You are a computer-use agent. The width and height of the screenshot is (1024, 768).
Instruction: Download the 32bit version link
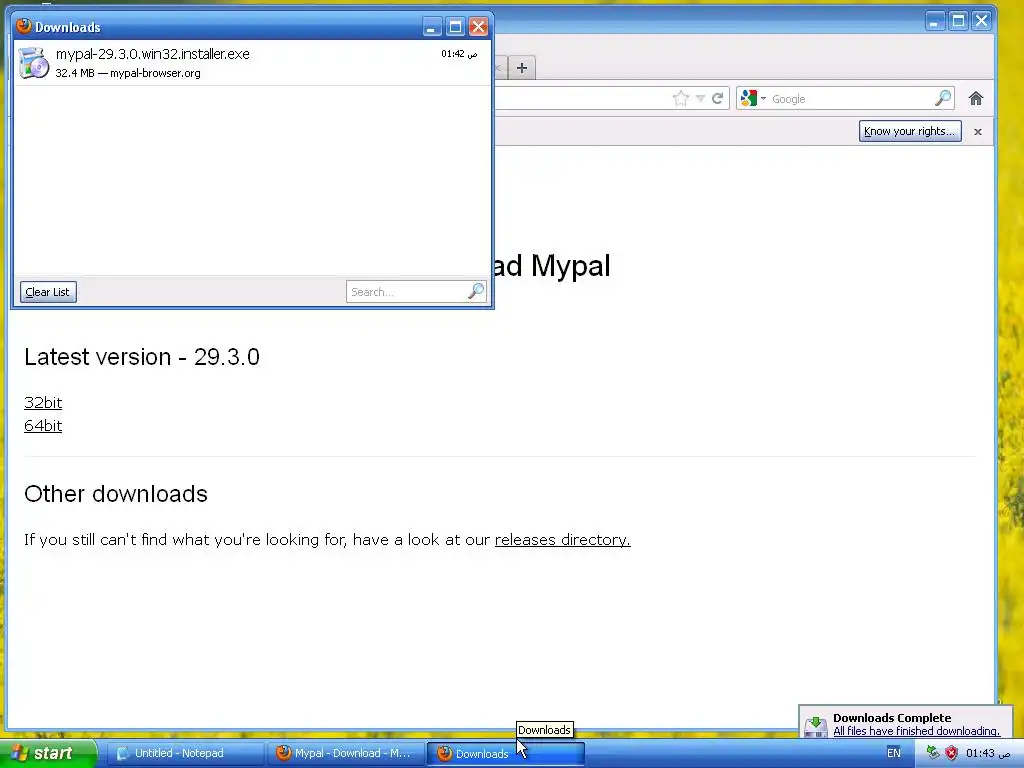click(x=43, y=403)
